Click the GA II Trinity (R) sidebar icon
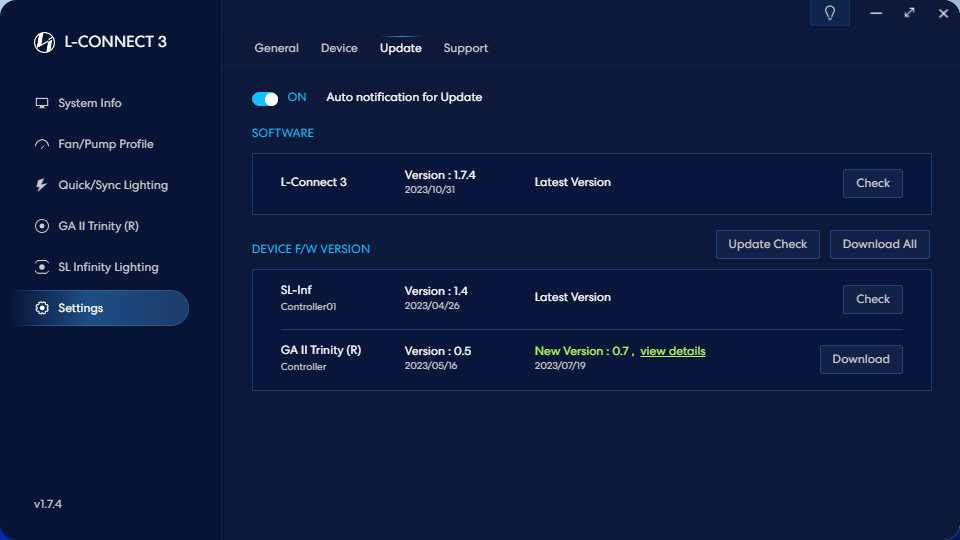960x540 pixels. tap(42, 226)
